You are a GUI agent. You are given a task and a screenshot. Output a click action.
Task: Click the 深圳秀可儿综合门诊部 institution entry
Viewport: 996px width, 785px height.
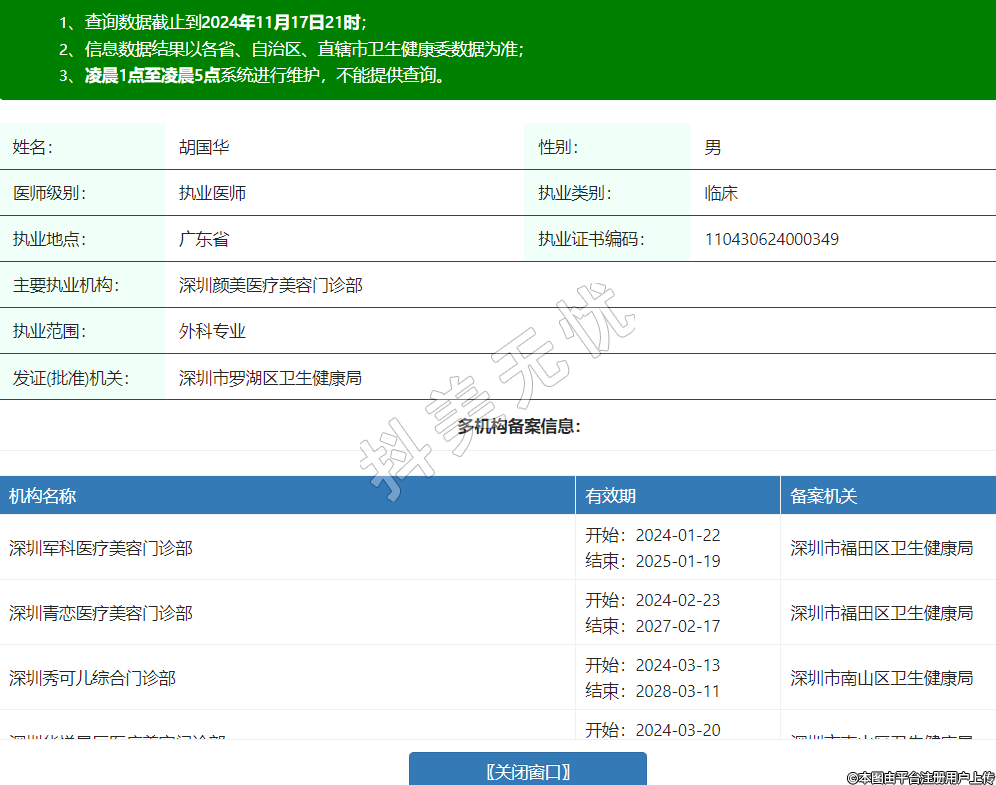pos(93,678)
